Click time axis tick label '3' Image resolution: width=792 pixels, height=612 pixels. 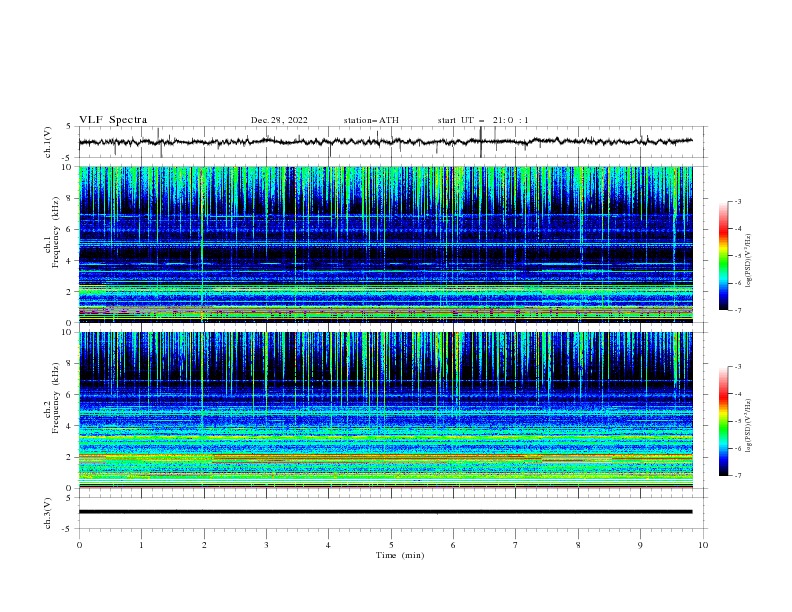266,545
